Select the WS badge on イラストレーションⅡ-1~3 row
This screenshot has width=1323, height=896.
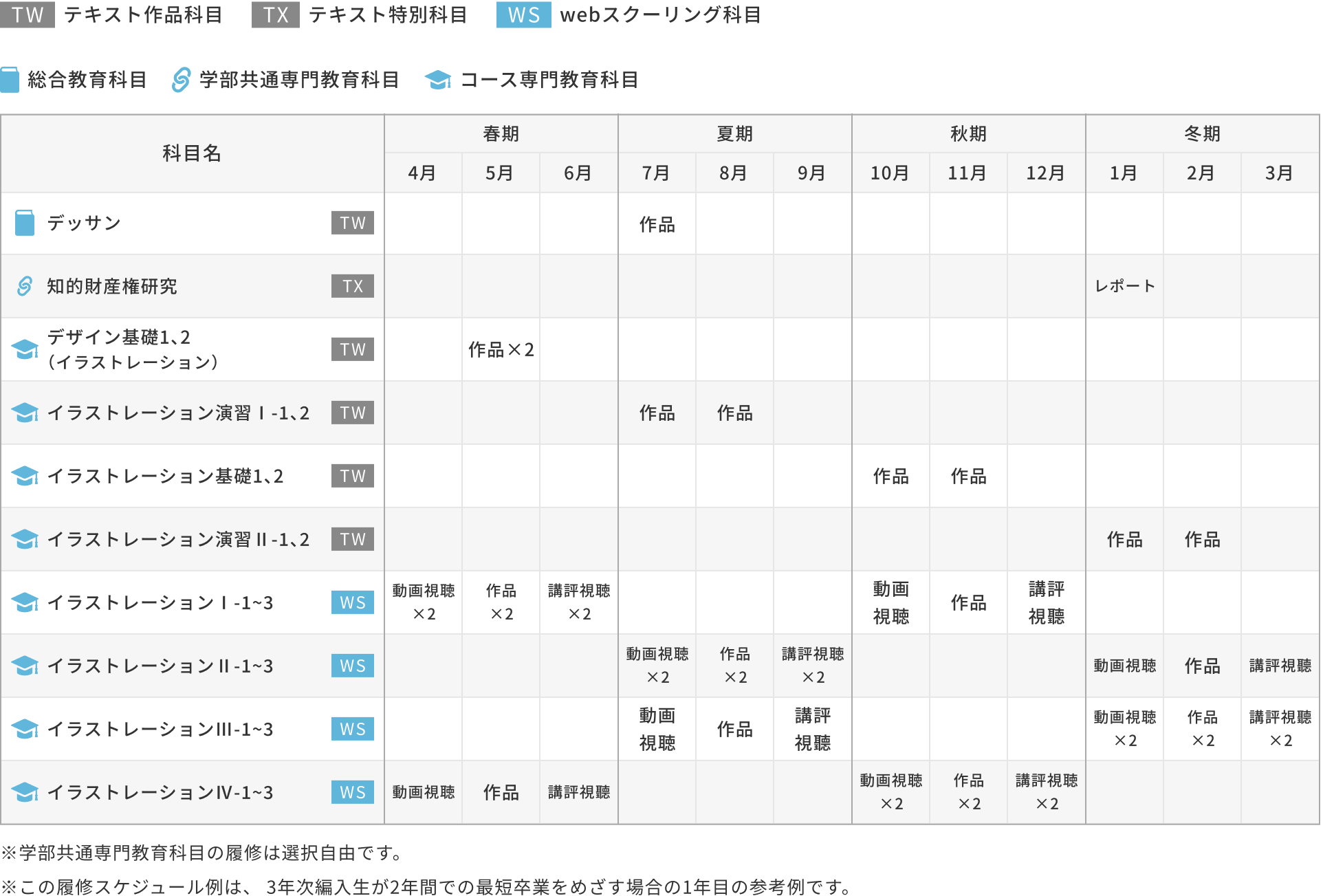coord(352,666)
